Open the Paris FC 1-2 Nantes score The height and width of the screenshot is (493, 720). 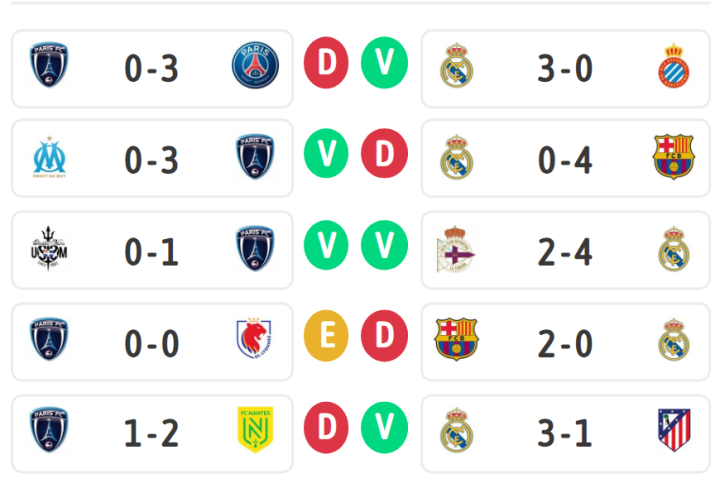151,433
